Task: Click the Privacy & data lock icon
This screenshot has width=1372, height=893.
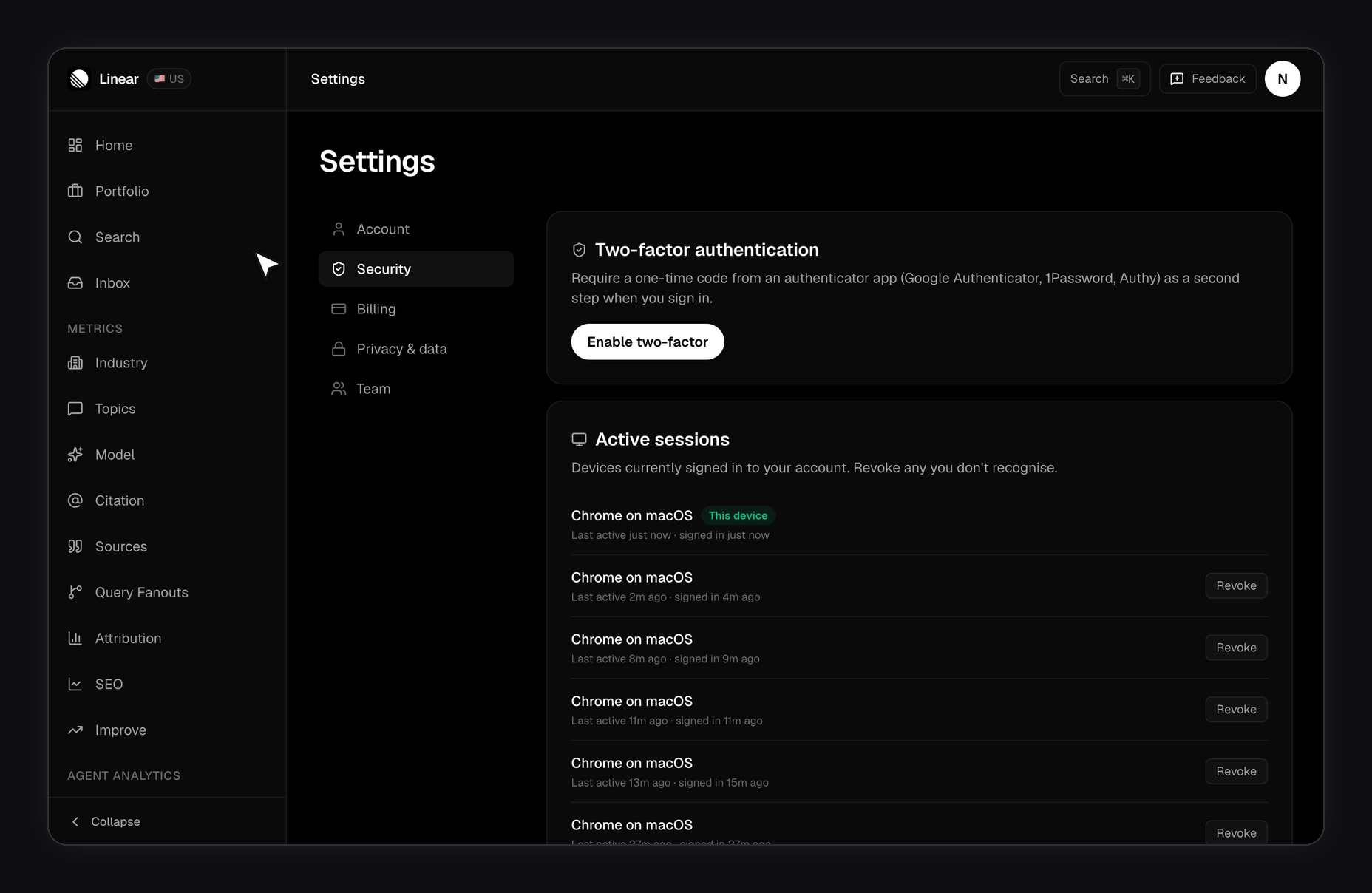Action: click(339, 349)
